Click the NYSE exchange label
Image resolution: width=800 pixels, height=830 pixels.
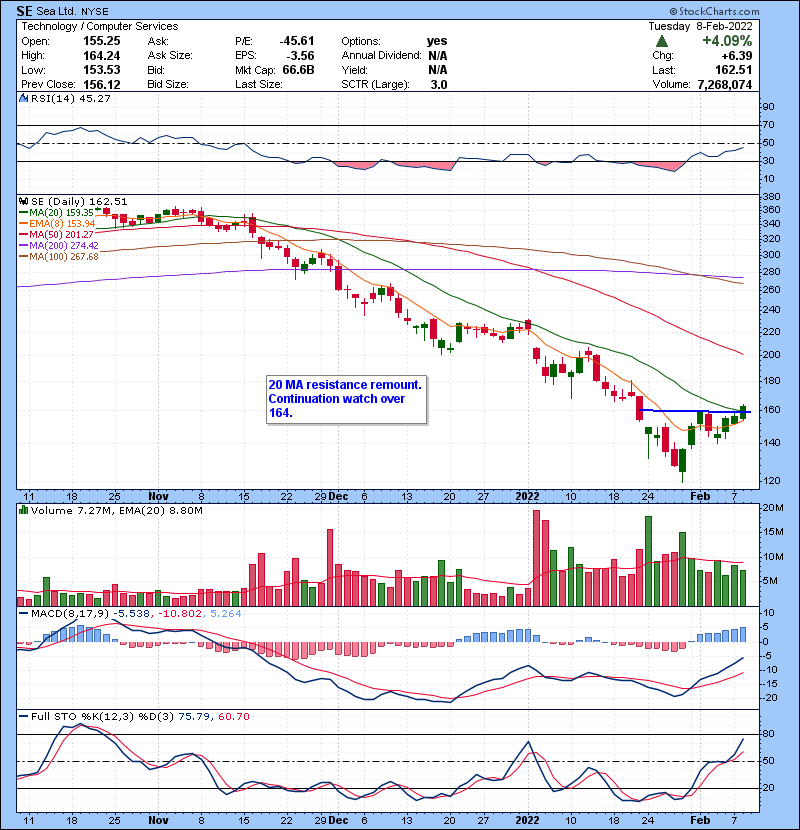pos(95,12)
